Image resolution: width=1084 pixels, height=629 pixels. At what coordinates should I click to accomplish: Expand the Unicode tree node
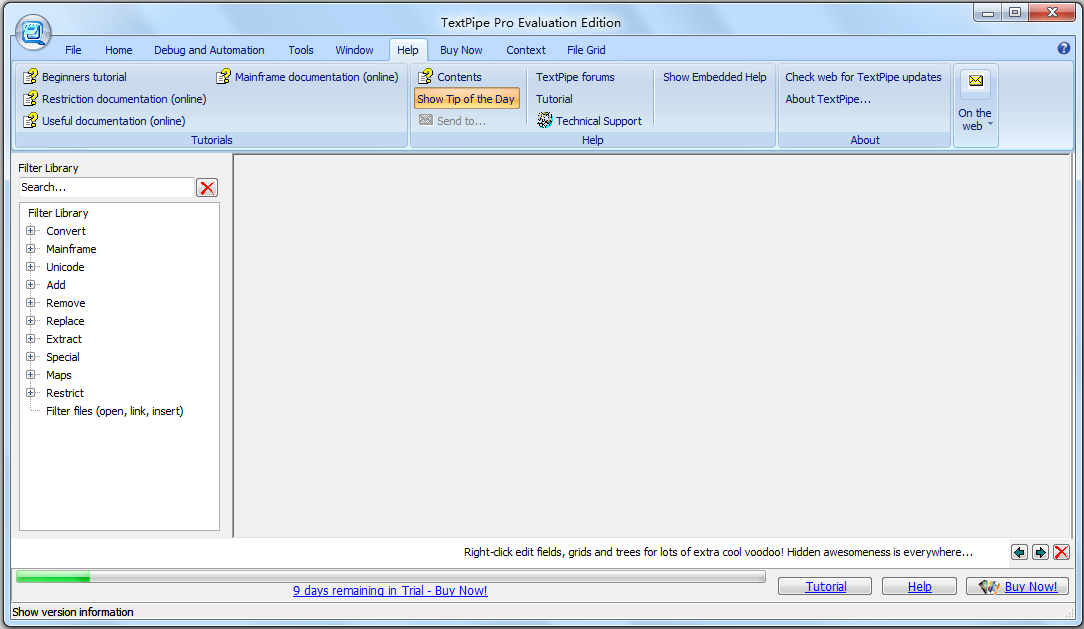(x=30, y=267)
